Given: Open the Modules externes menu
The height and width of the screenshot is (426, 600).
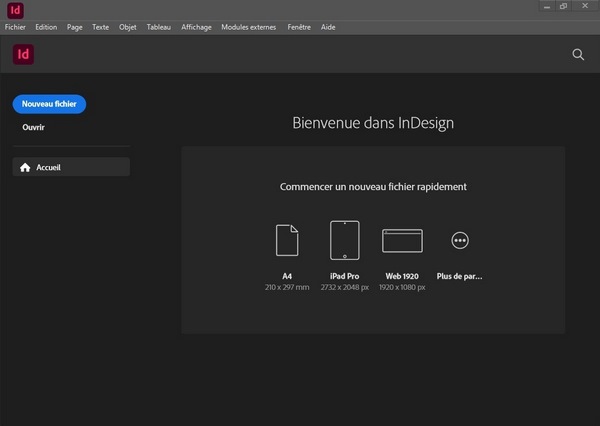Looking at the screenshot, I should [249, 27].
